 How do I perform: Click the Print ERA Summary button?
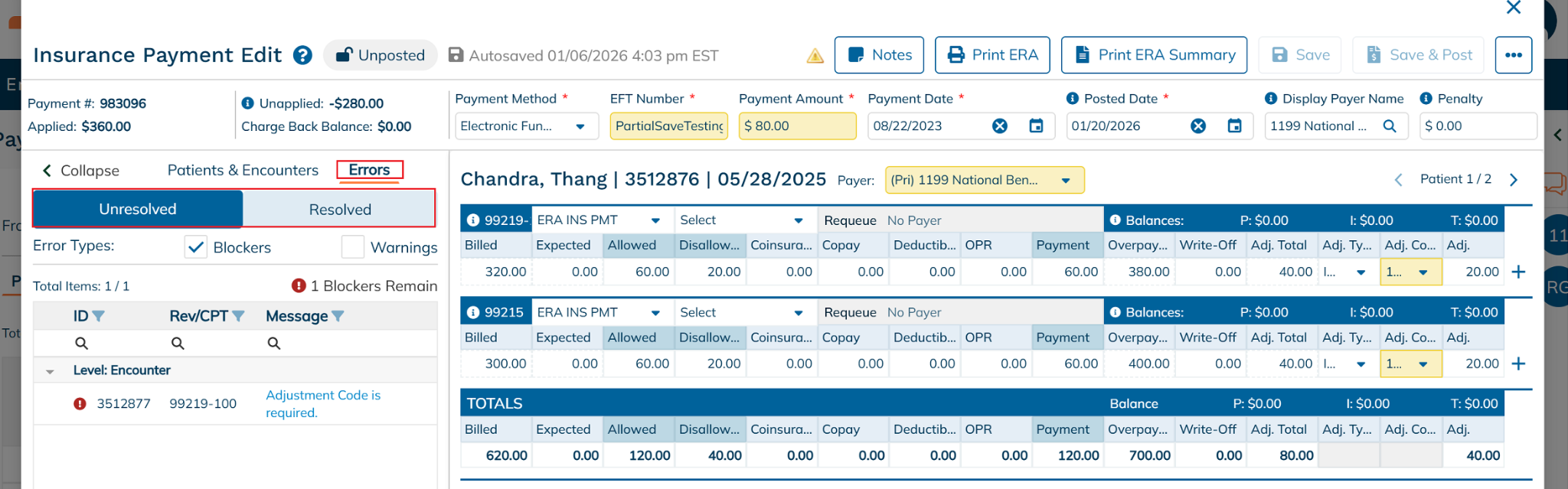pyautogui.click(x=1154, y=55)
